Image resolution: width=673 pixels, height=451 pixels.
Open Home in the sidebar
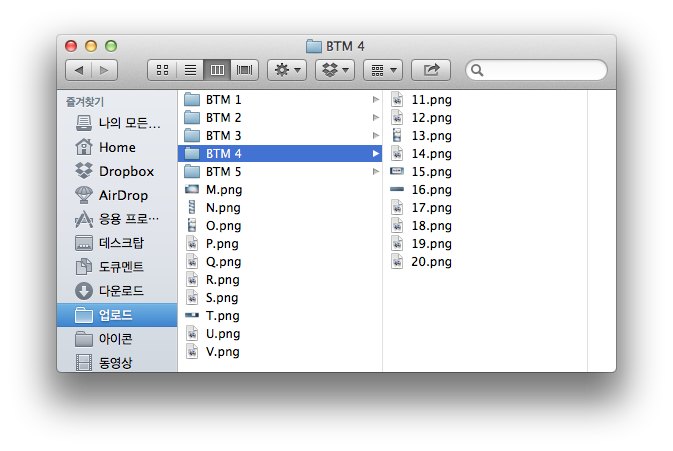(117, 147)
